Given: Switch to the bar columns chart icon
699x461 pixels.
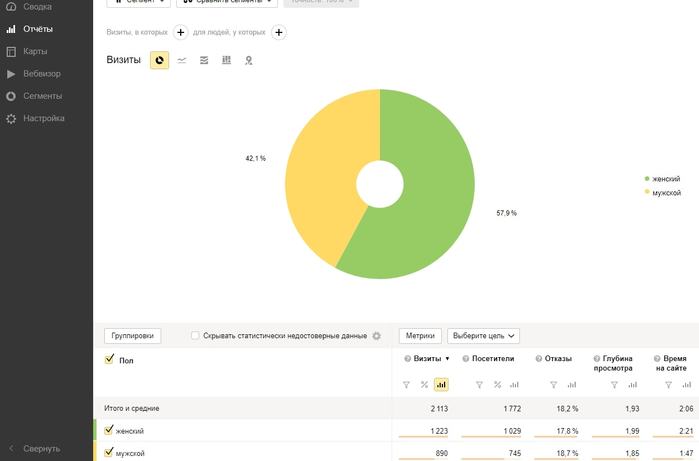Looking at the screenshot, I should pyautogui.click(x=226, y=60).
